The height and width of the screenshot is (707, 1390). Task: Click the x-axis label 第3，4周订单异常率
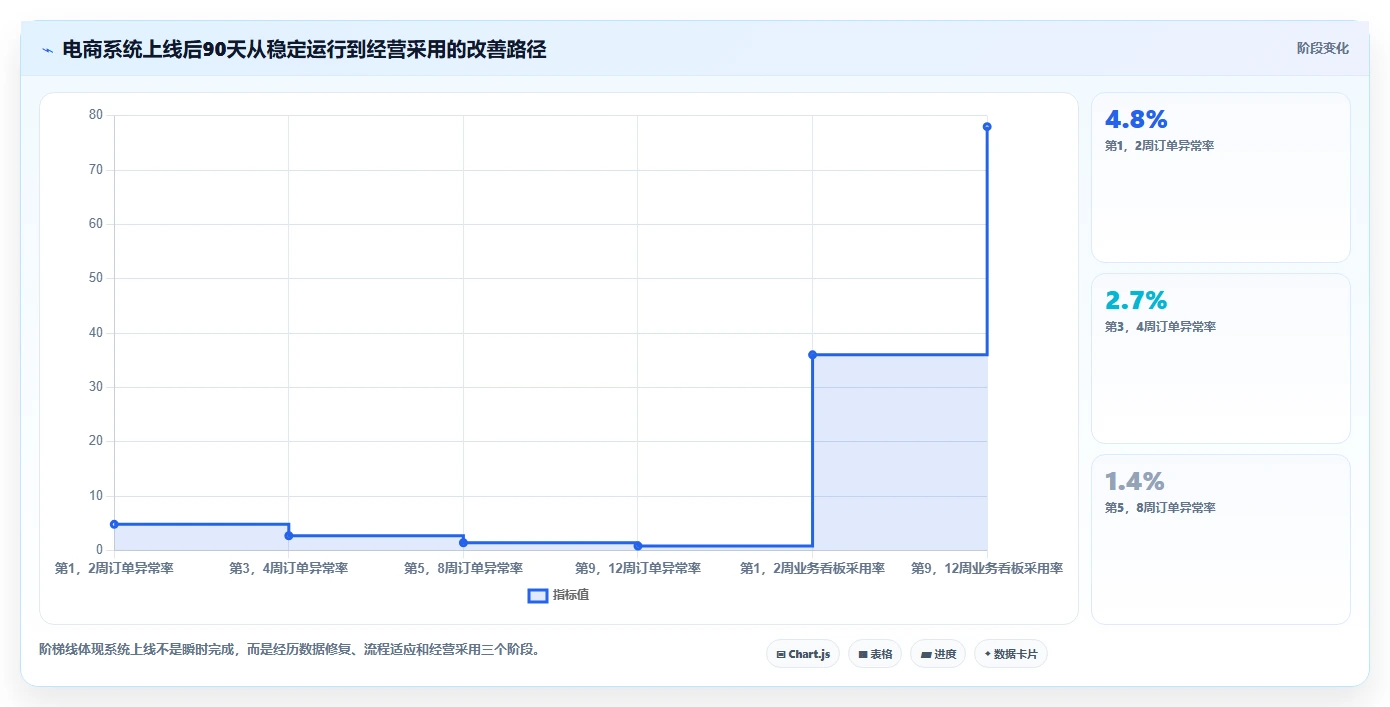pyautogui.click(x=289, y=568)
